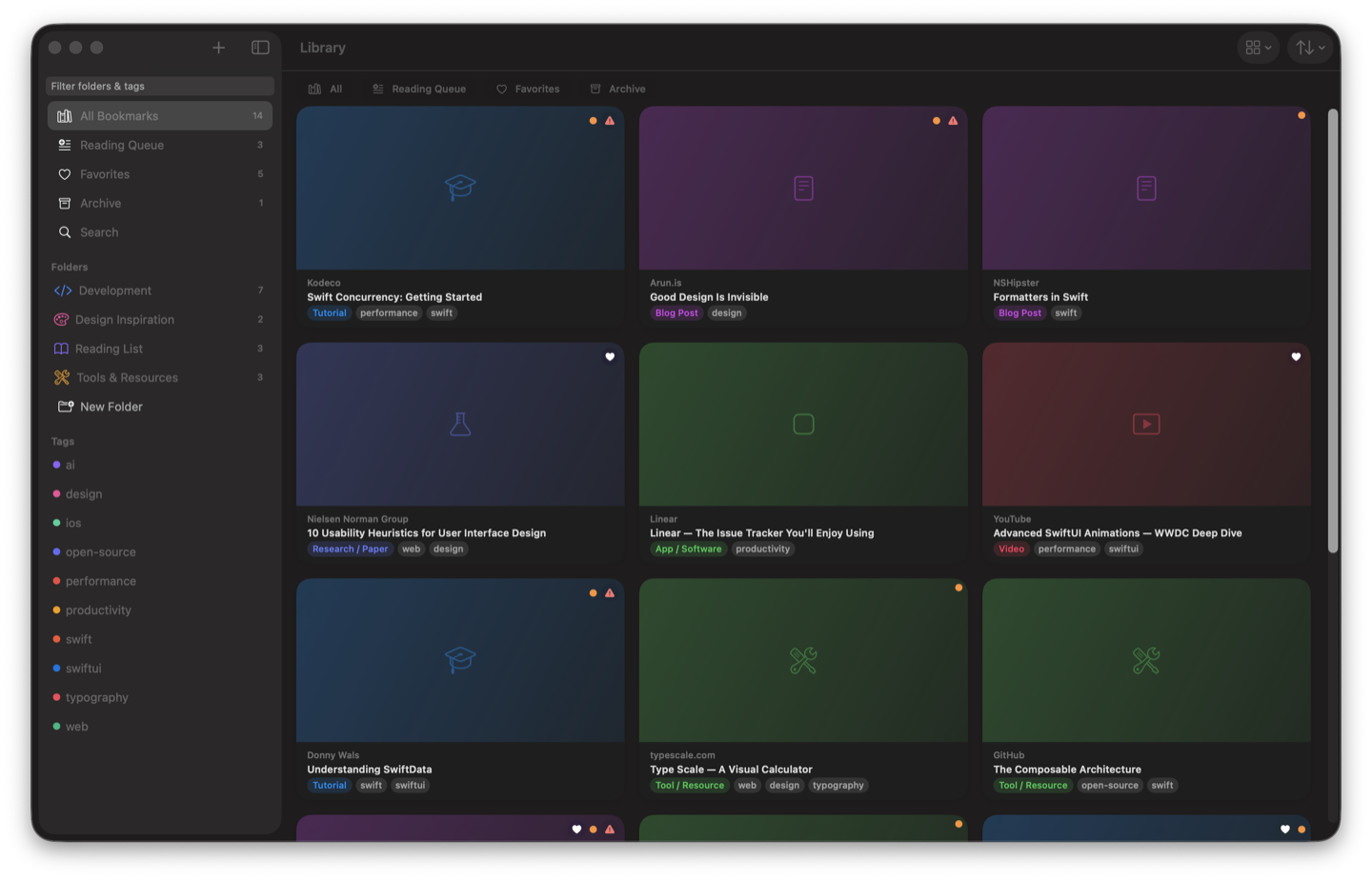
Task: Open the Reading List folder
Action: 160,349
